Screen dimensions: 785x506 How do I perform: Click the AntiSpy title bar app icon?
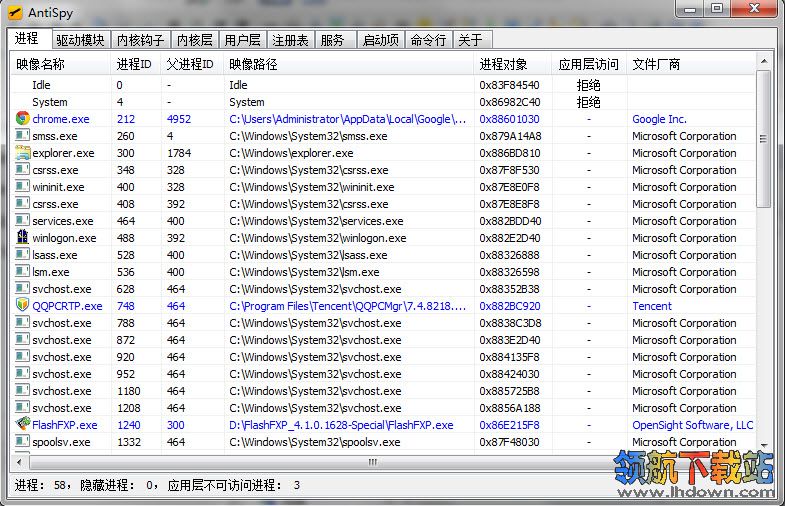coord(15,12)
